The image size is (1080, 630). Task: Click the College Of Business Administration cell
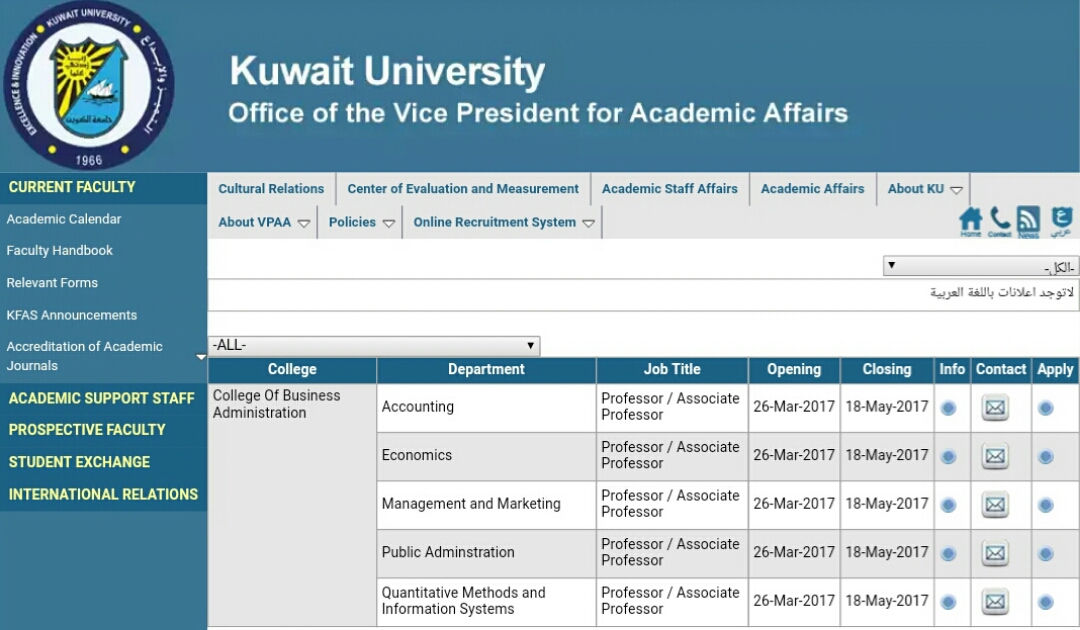292,505
